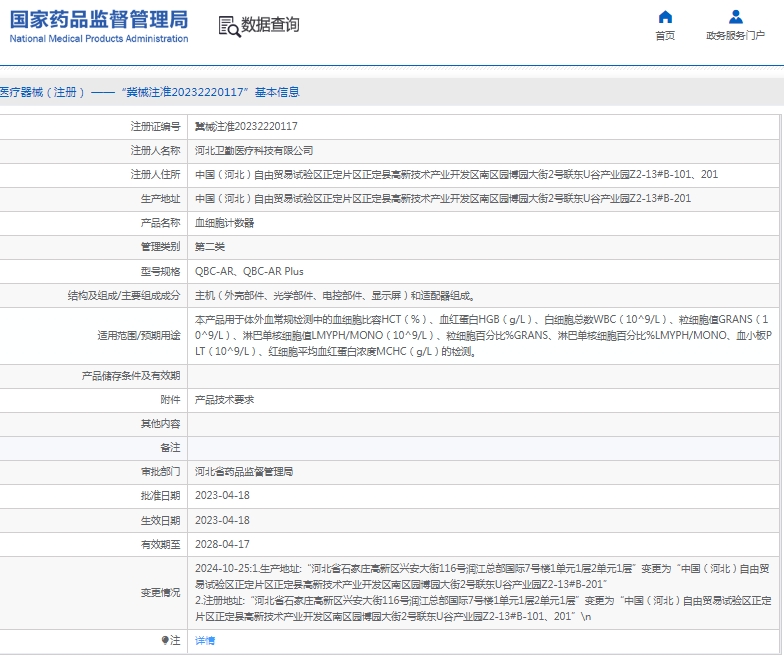The height and width of the screenshot is (660, 784).
Task: Click the 数据查询 search document icon
Action: 230,26
